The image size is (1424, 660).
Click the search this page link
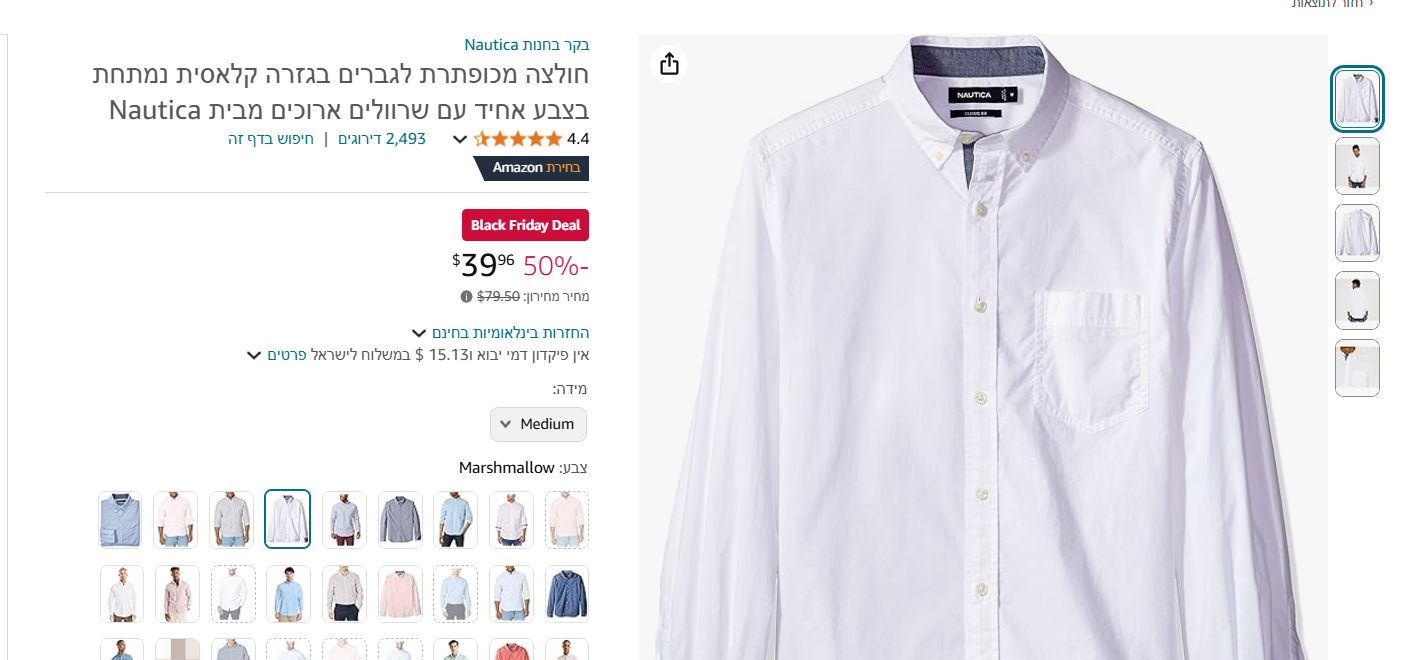[271, 139]
